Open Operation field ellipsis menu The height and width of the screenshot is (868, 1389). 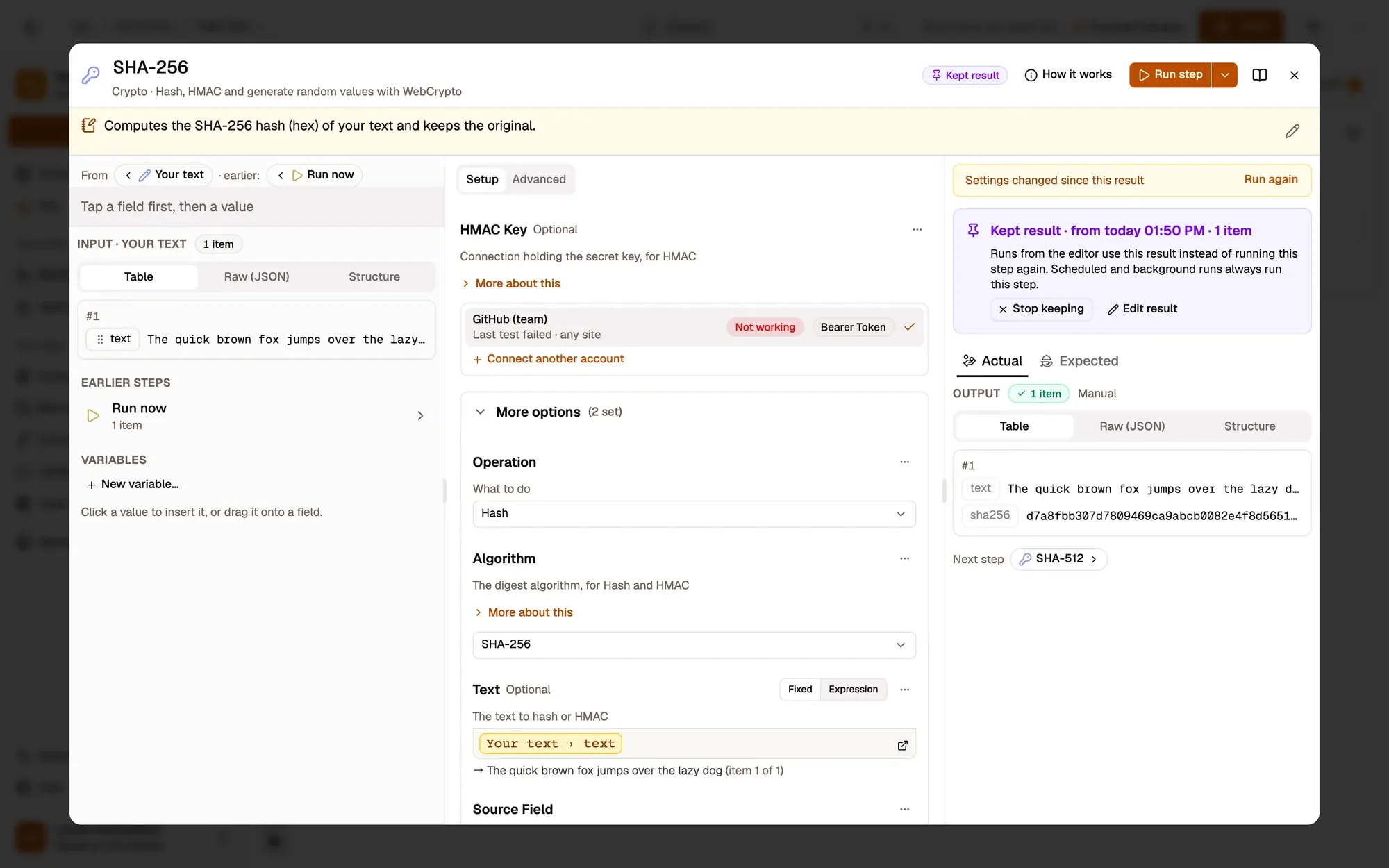[x=904, y=462]
